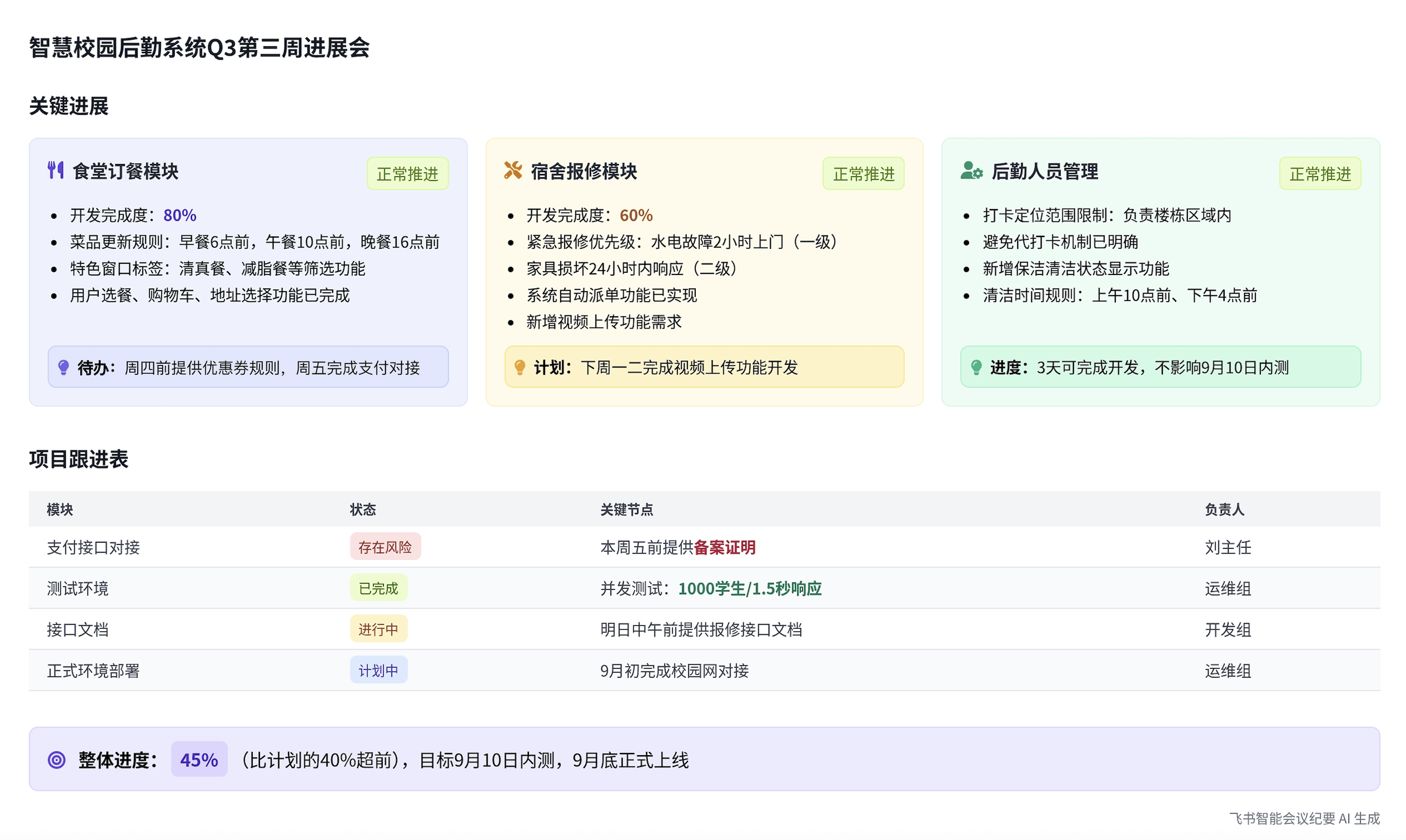Click the 负责人 table column header

pyautogui.click(x=1224, y=509)
